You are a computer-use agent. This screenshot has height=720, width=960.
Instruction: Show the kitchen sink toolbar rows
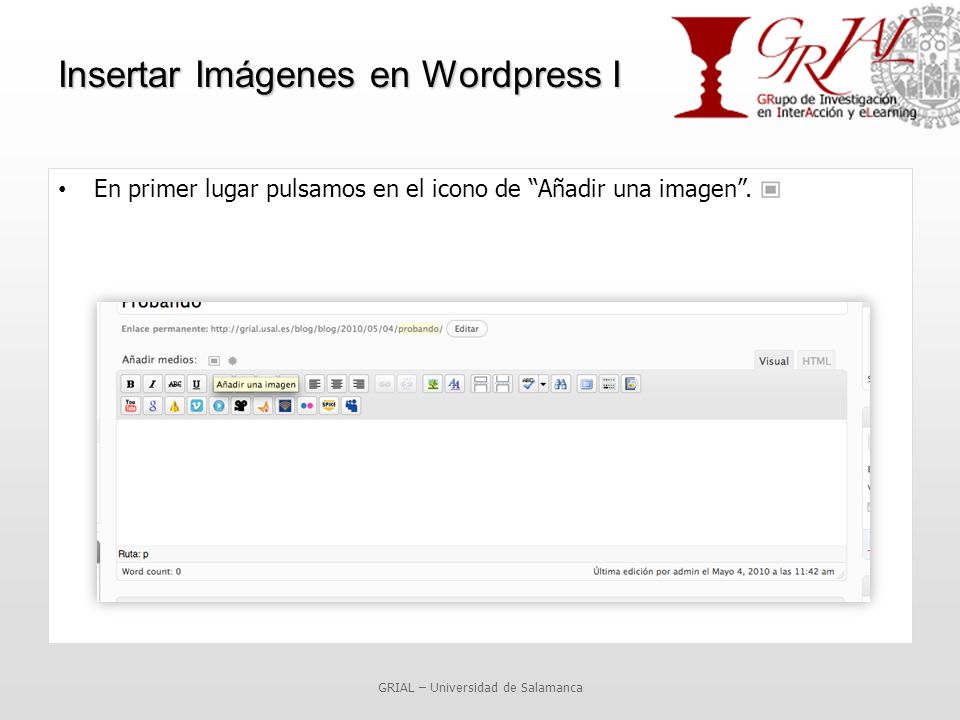tap(609, 384)
